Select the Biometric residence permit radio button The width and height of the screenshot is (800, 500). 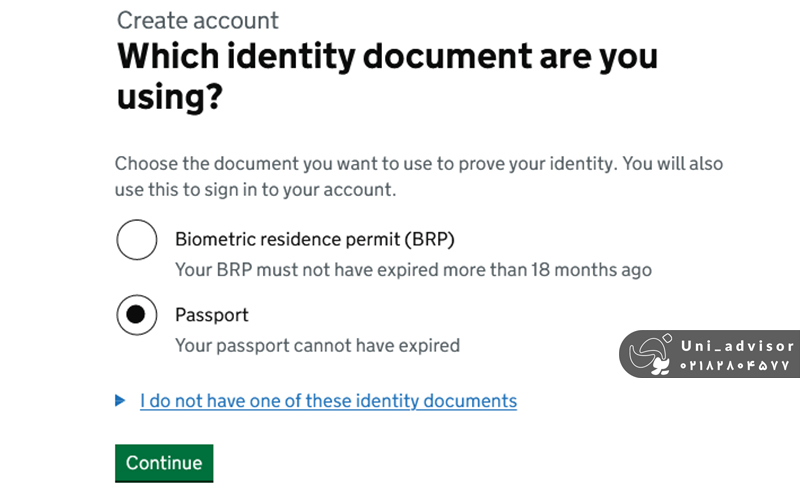(137, 240)
